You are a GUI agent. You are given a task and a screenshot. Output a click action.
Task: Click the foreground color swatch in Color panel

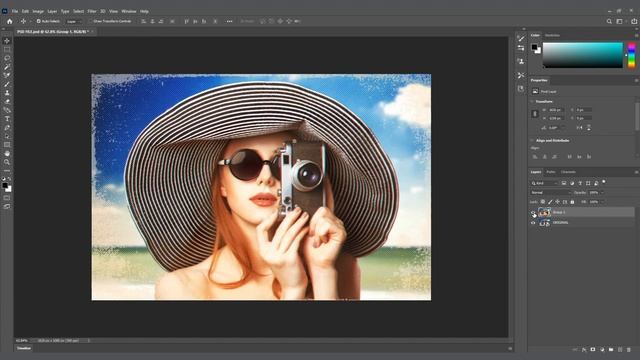tap(534, 47)
